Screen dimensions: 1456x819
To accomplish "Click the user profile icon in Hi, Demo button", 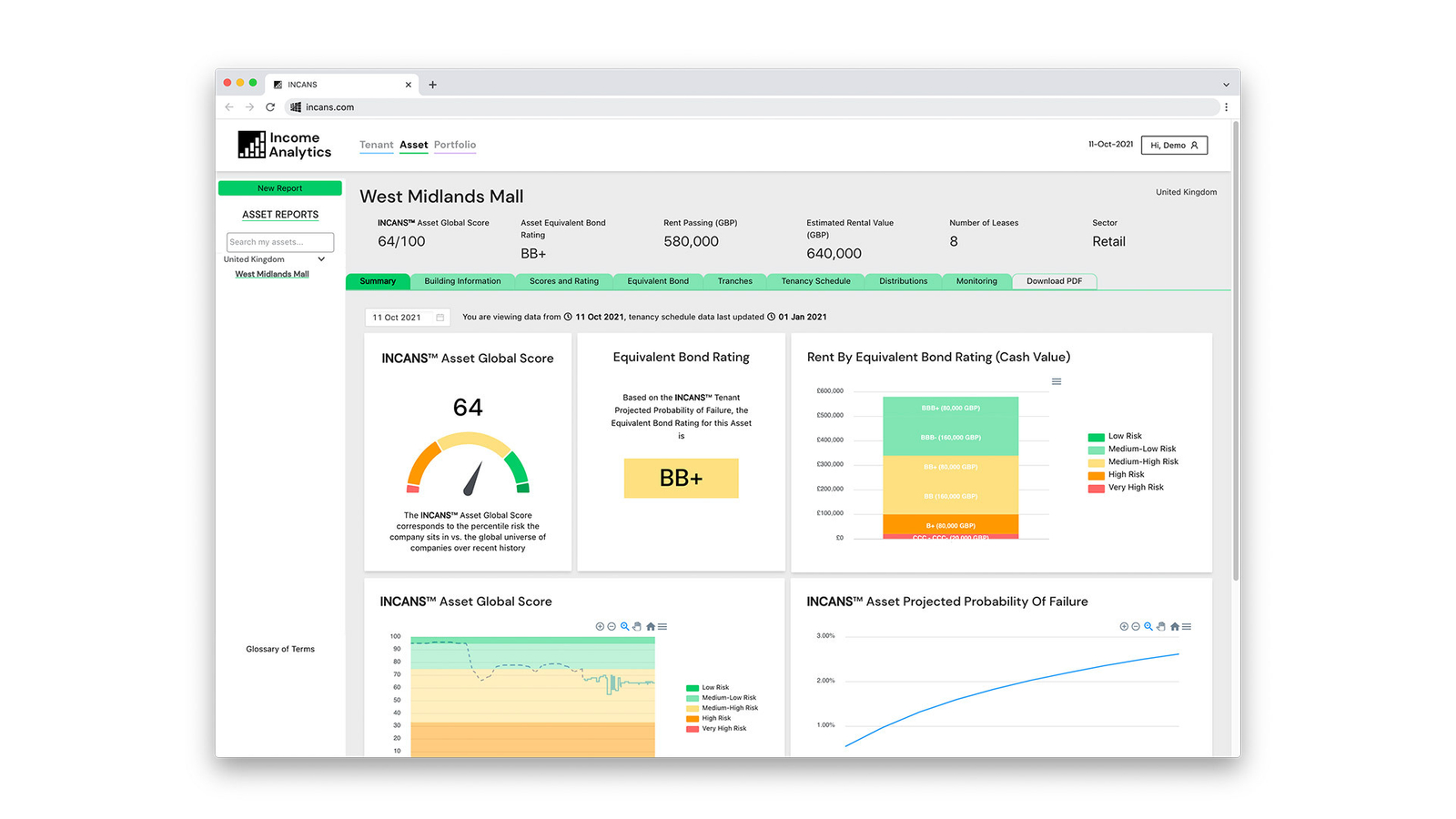I will click(1193, 145).
